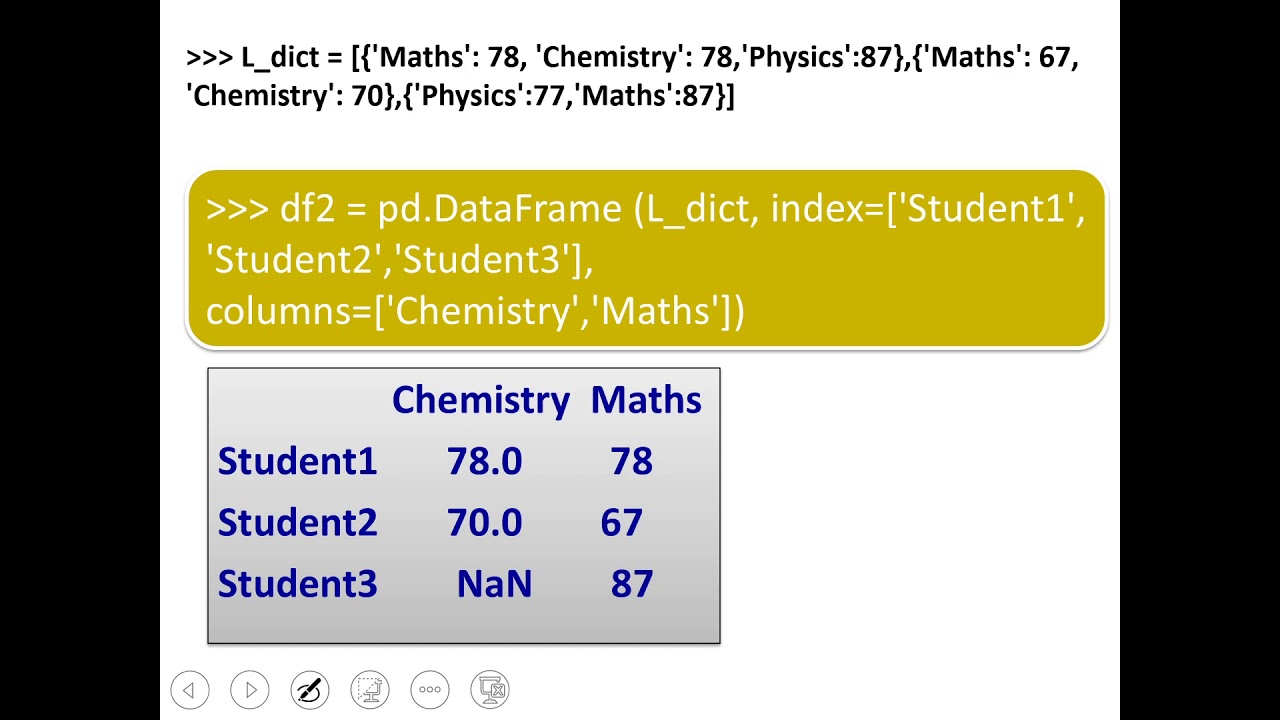
Task: Open the zoom into slide tool
Action: tap(370, 689)
